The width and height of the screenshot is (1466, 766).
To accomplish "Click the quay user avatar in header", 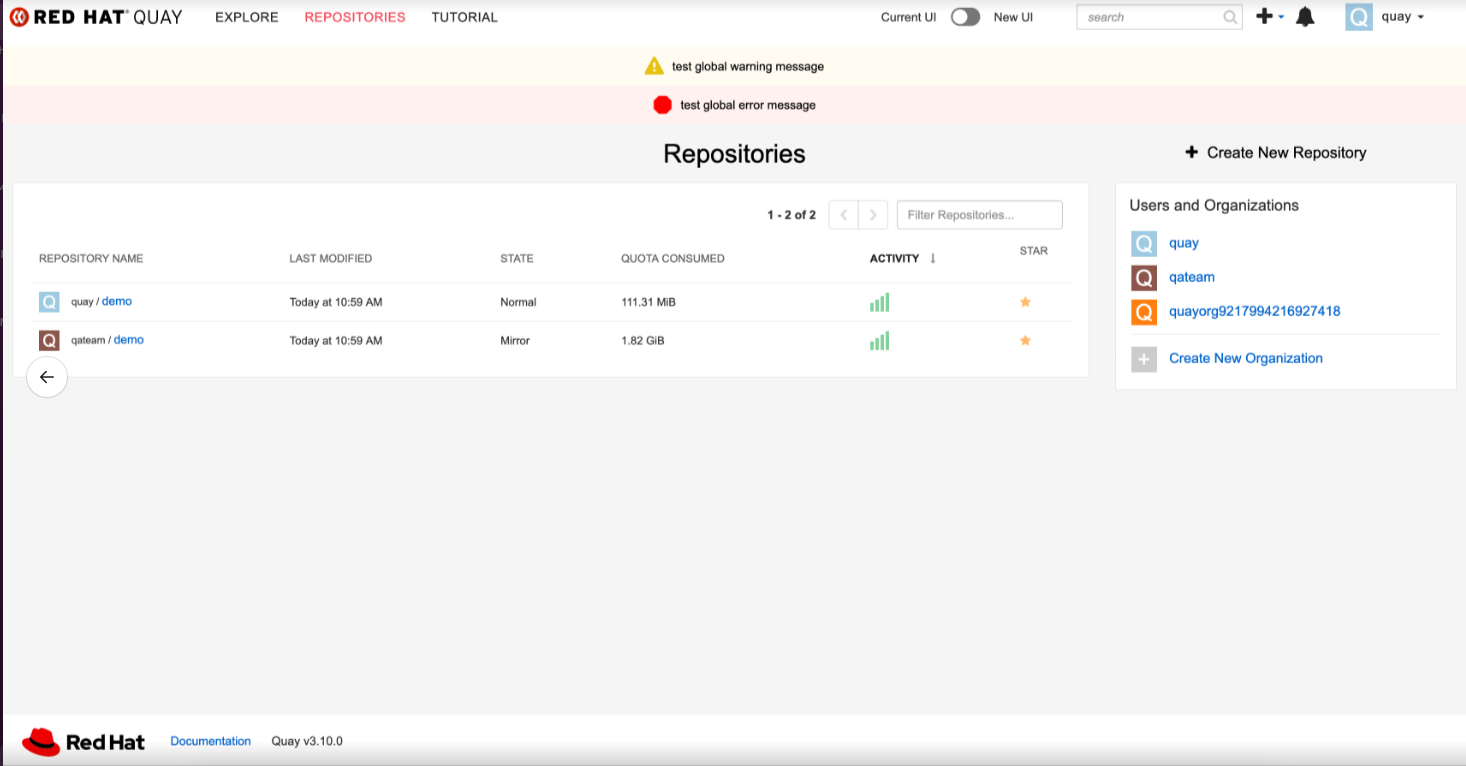I will pyautogui.click(x=1359, y=17).
